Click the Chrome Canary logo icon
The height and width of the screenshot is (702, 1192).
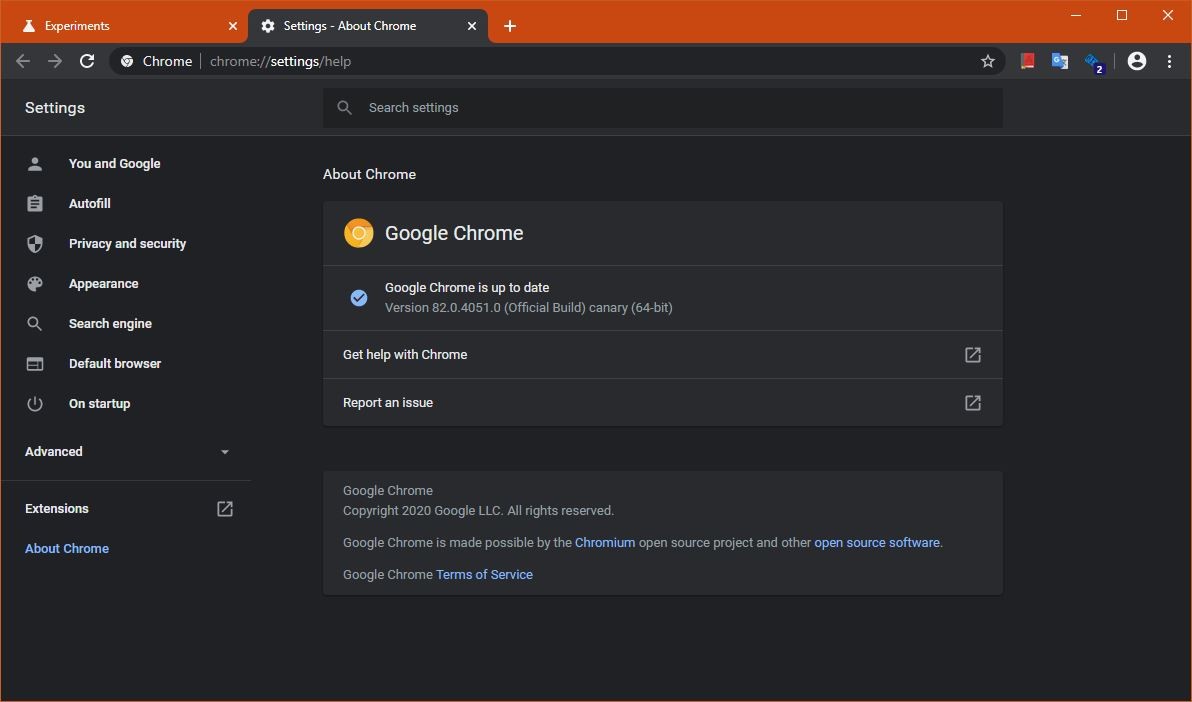pyautogui.click(x=359, y=233)
